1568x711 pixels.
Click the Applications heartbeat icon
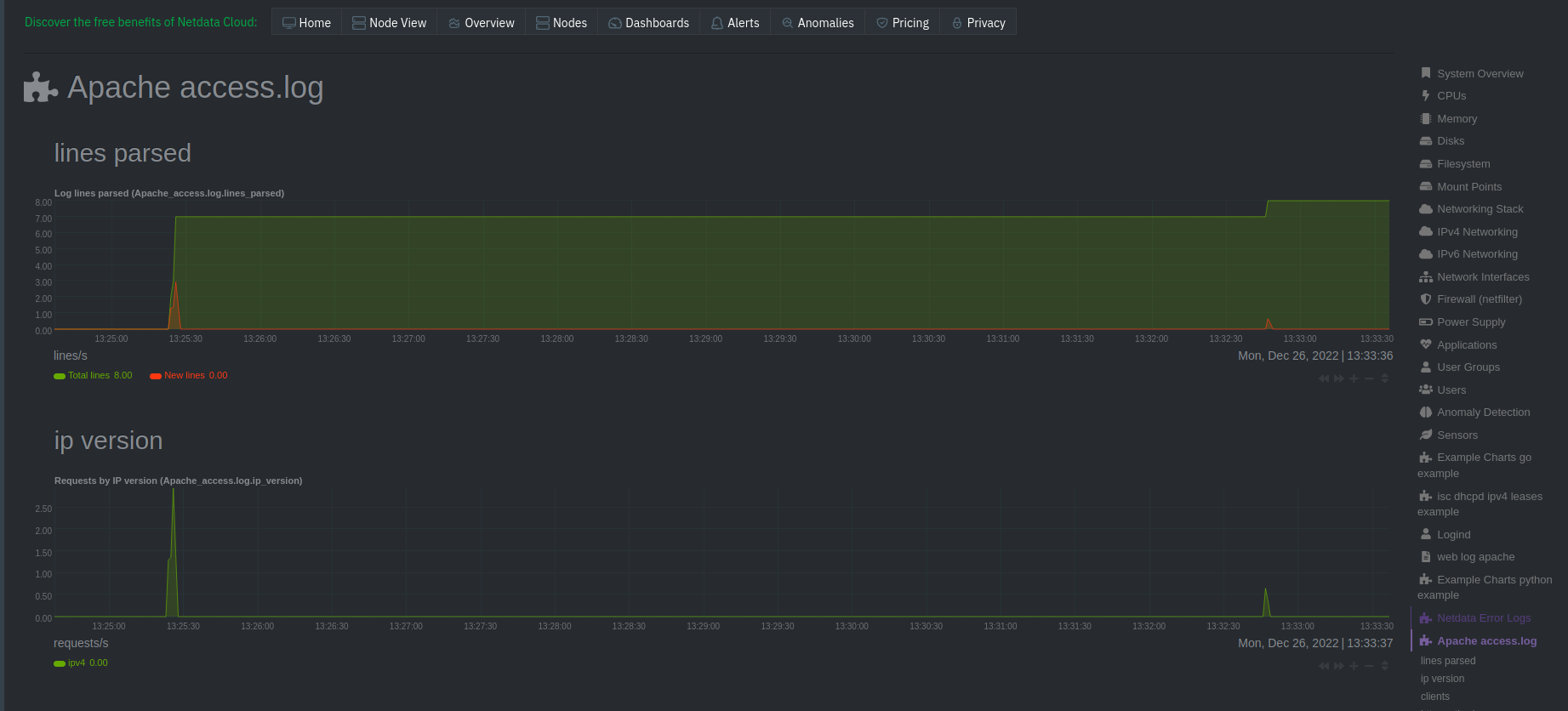1426,345
